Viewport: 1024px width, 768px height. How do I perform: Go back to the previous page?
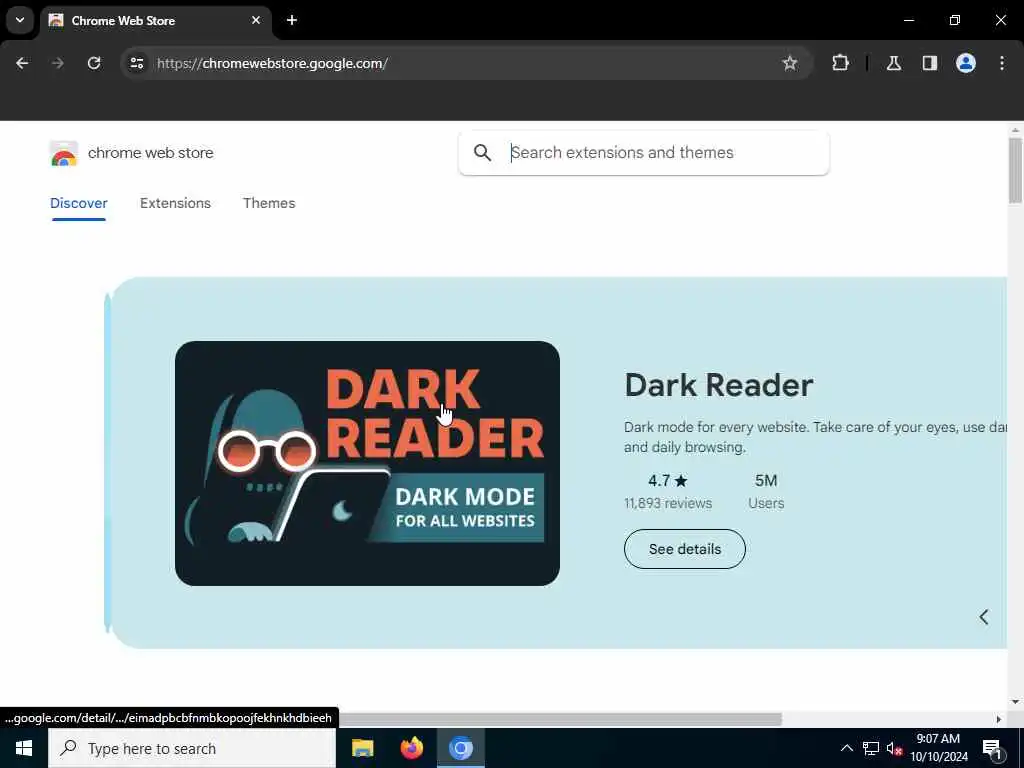[x=22, y=63]
